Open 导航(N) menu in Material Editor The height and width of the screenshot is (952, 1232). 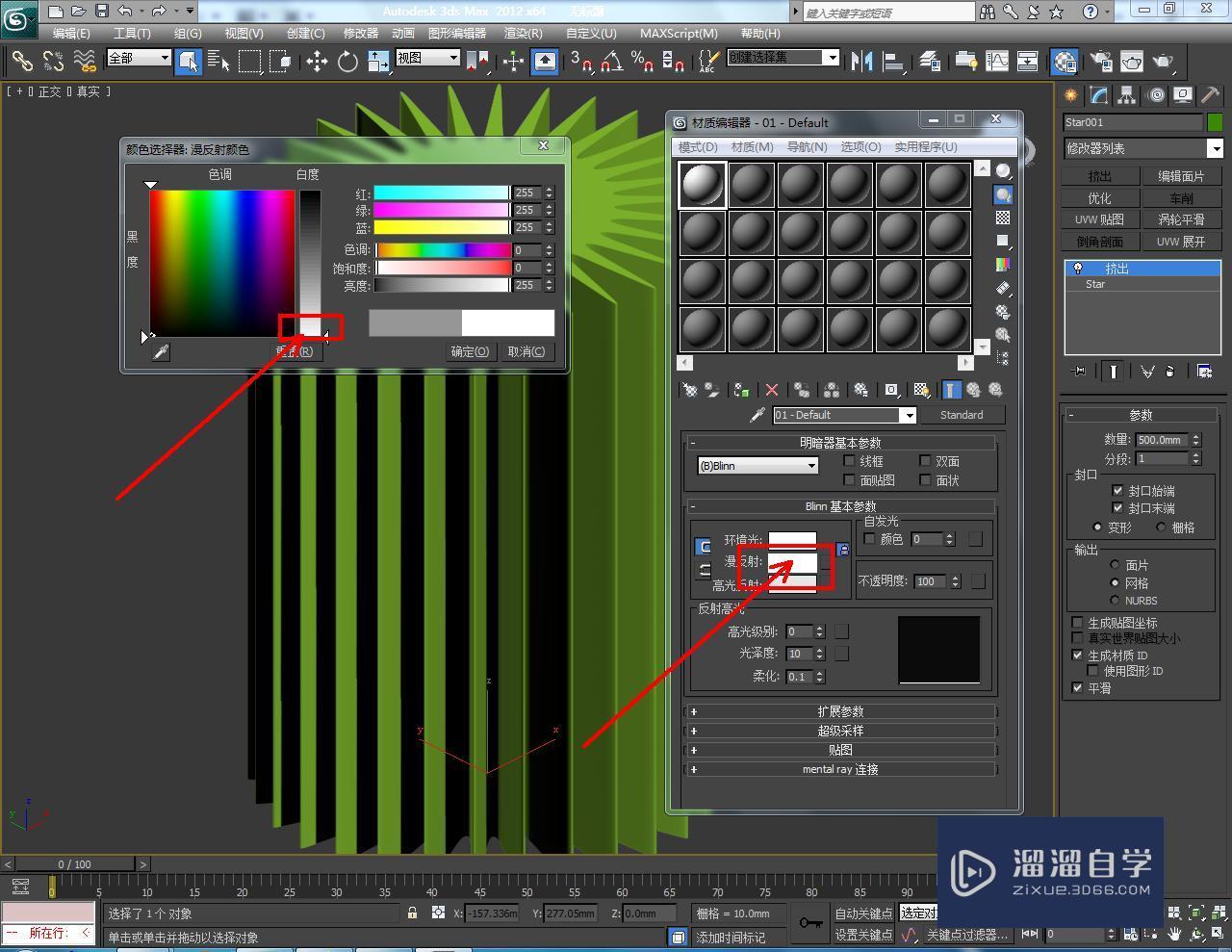pyautogui.click(x=807, y=147)
